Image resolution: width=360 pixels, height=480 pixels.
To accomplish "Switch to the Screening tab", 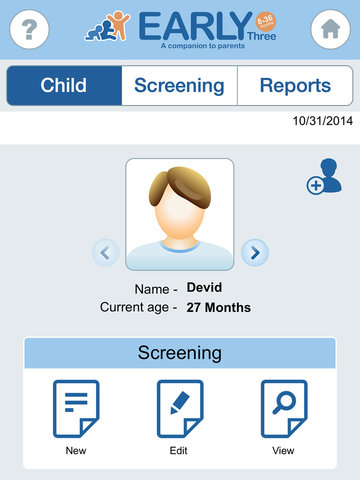I will 179,85.
